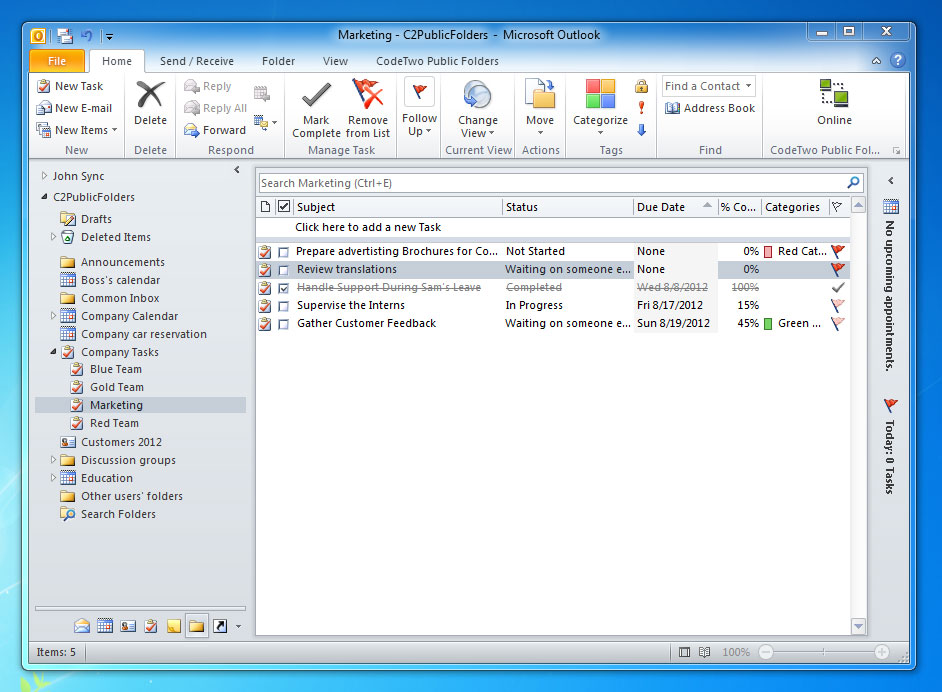Click here to add a new Task row
The image size is (942, 692).
click(x=553, y=227)
